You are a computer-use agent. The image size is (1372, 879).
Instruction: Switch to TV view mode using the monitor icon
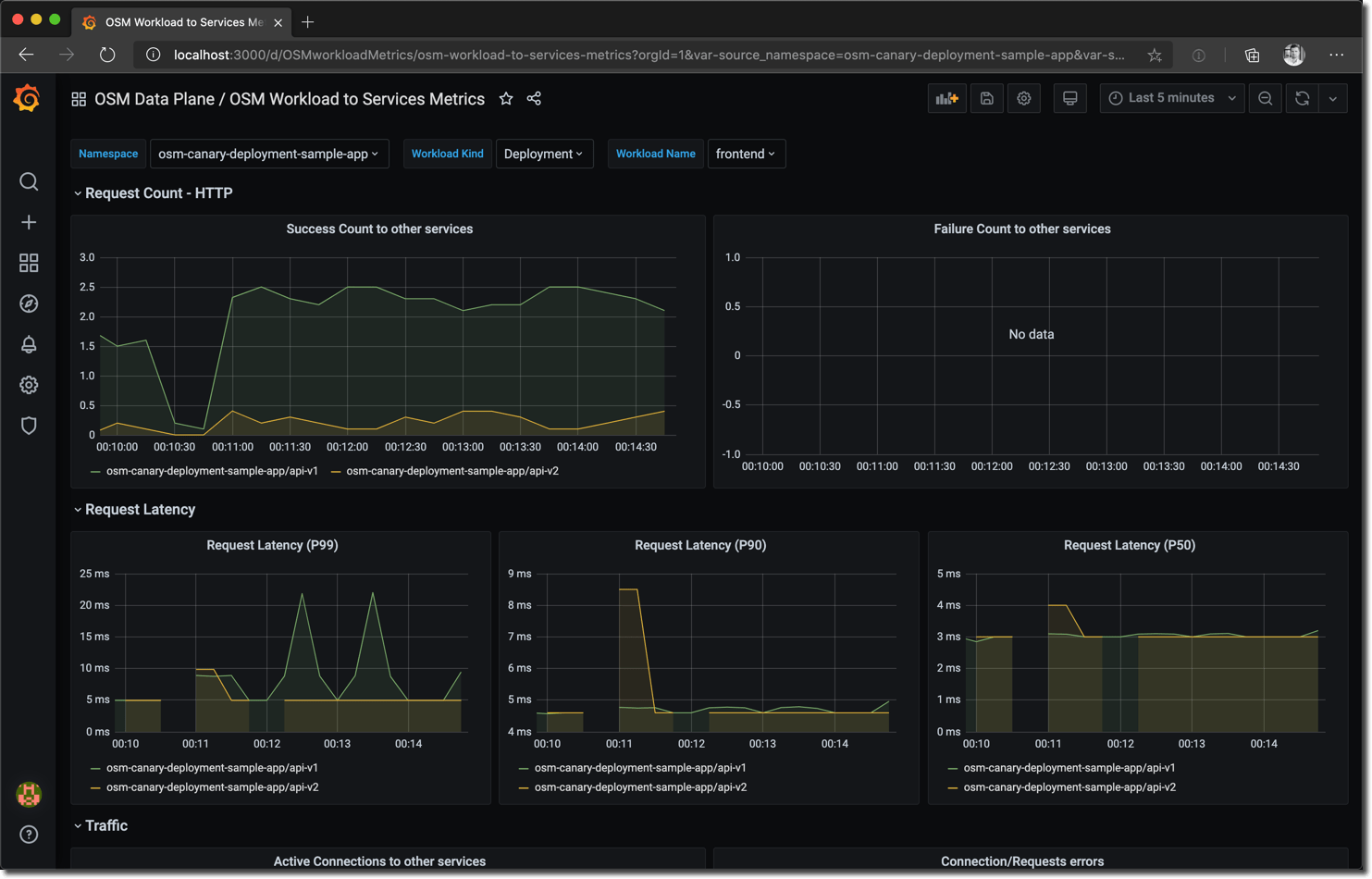1069,98
